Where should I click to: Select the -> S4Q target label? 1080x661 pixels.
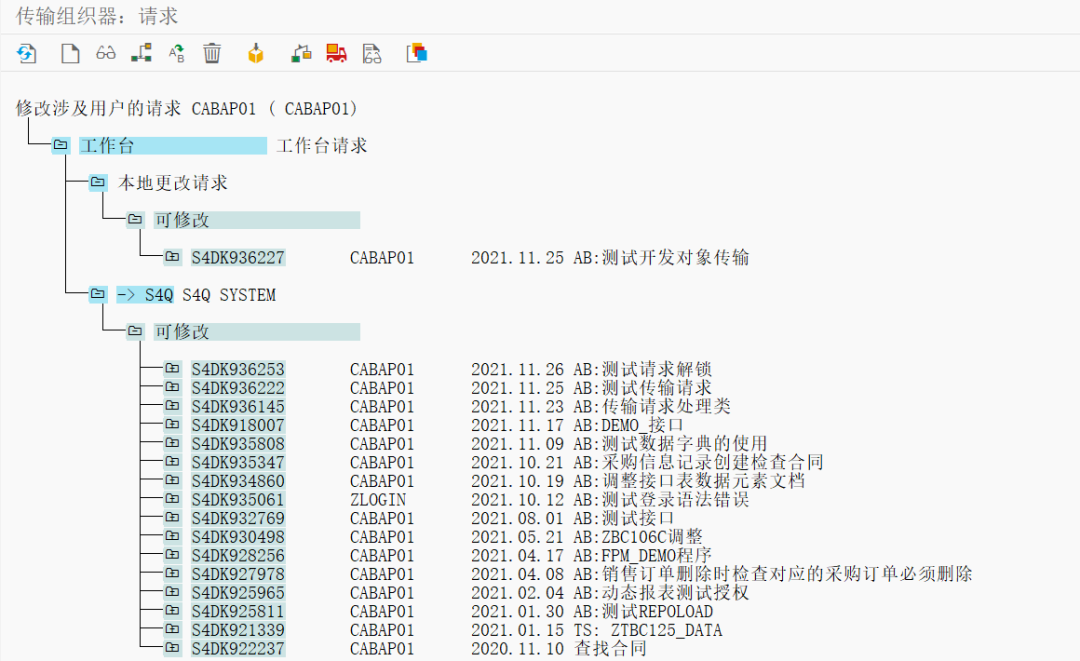(x=145, y=295)
